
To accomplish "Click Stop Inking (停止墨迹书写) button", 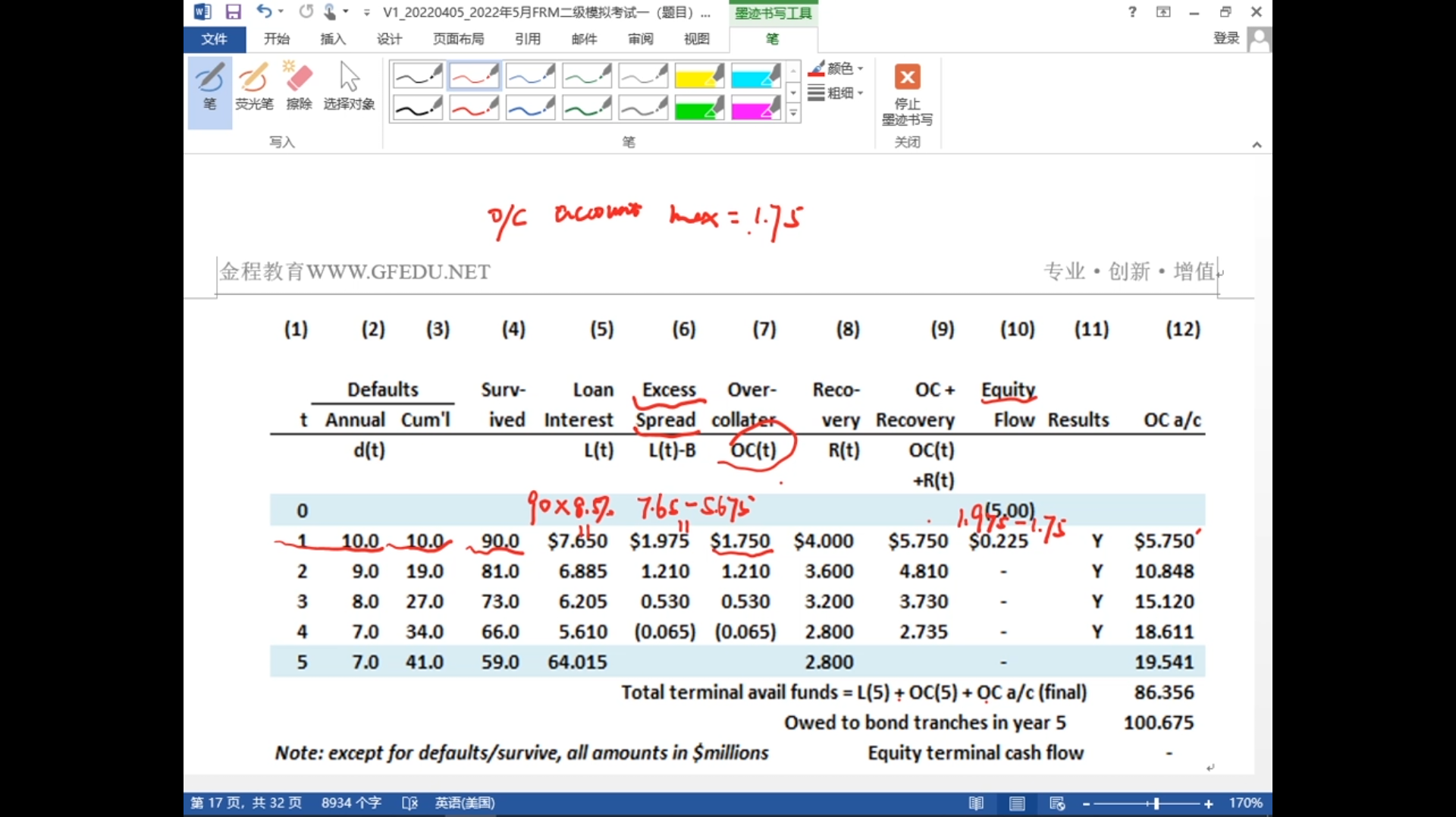I will click(x=907, y=95).
